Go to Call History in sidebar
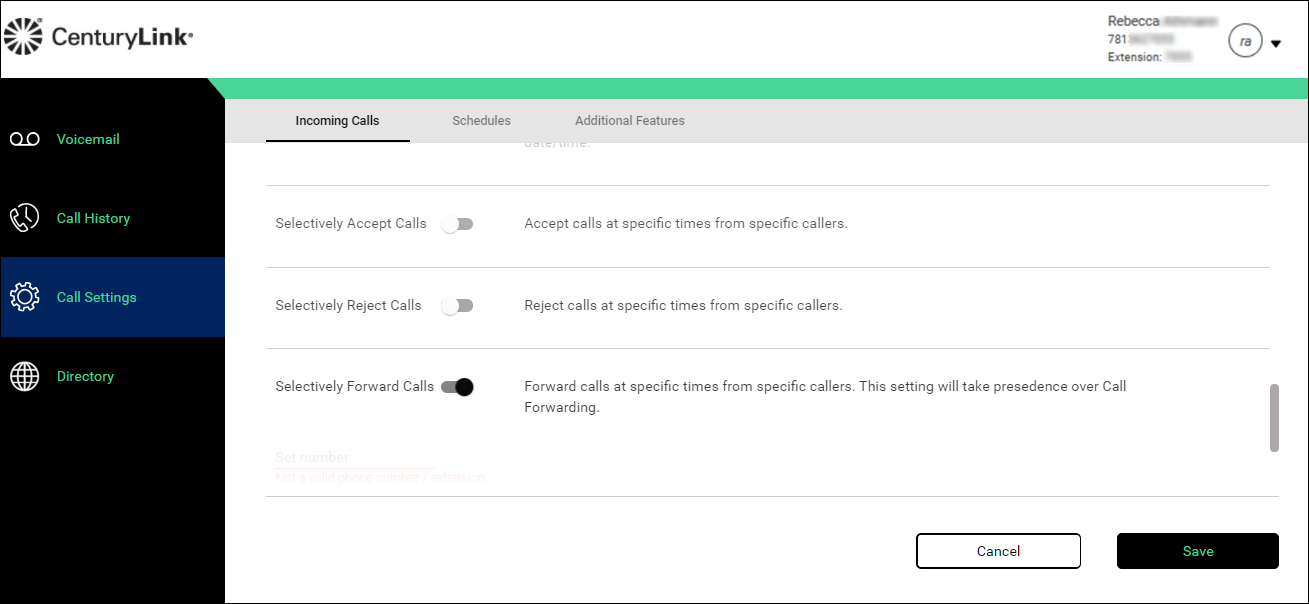 click(x=93, y=218)
